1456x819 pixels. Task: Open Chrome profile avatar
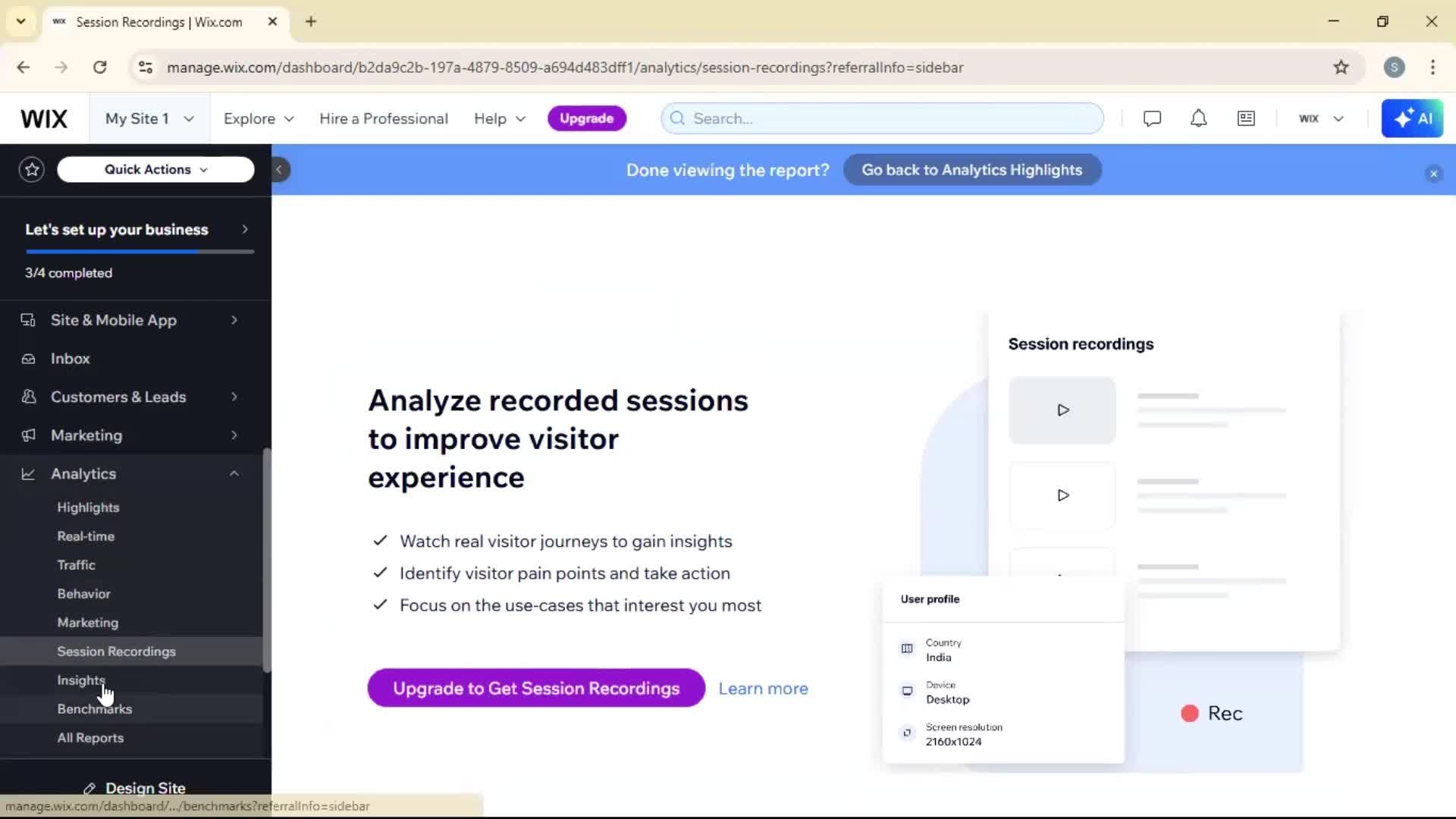pos(1394,67)
